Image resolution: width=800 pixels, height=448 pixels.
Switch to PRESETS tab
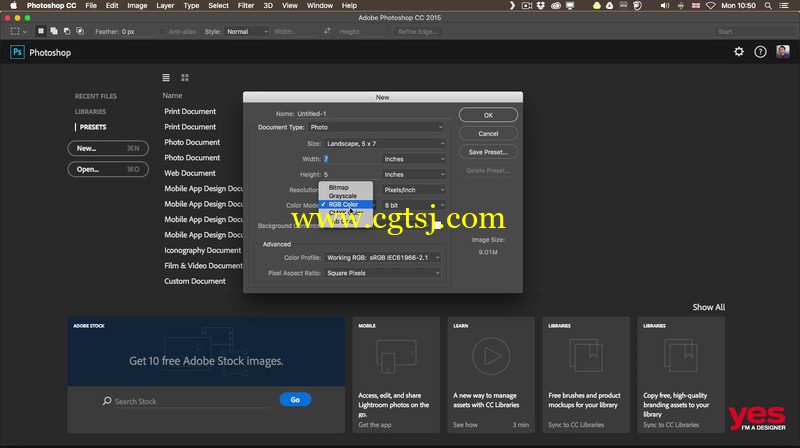point(93,127)
